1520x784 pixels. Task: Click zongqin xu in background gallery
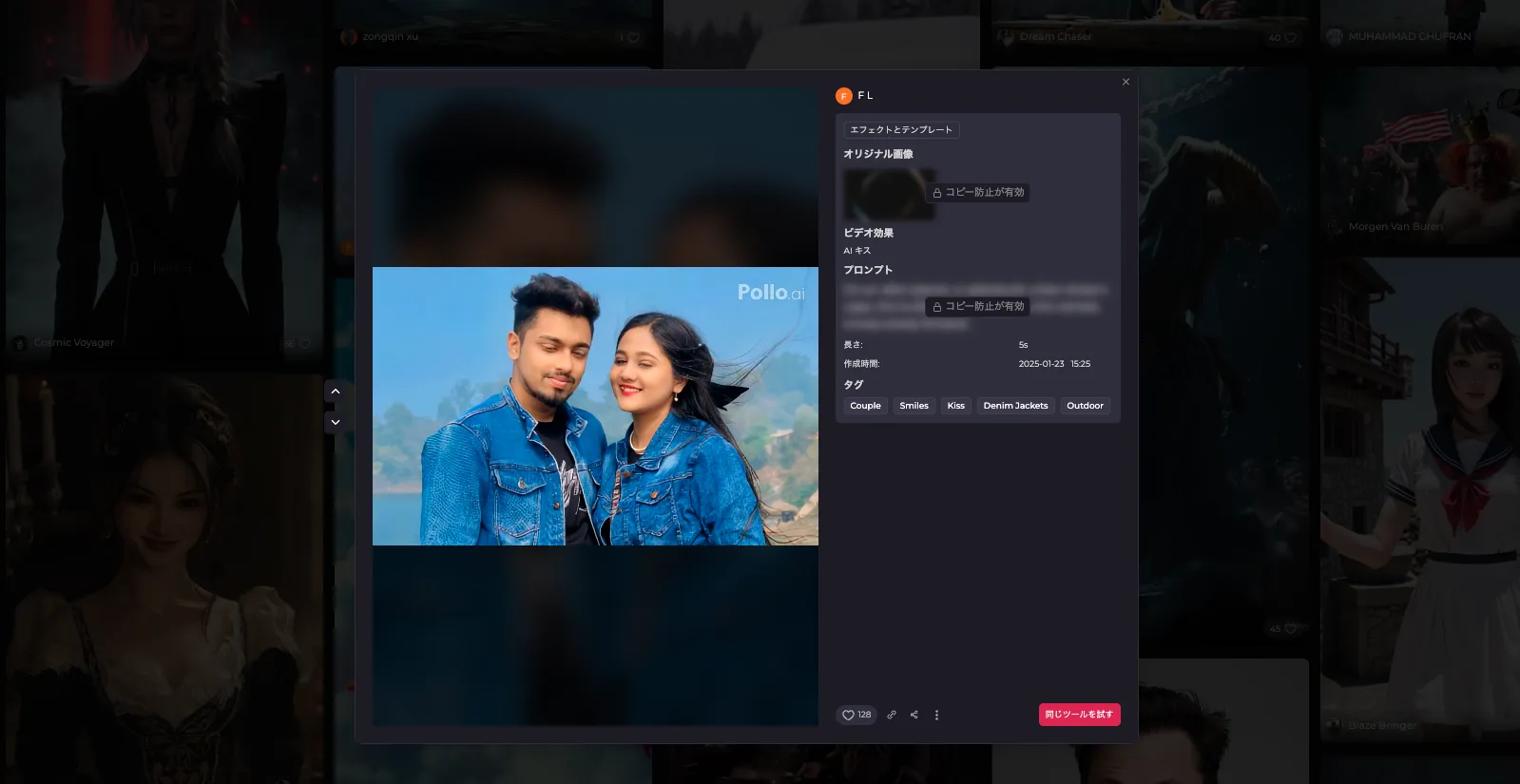[390, 36]
